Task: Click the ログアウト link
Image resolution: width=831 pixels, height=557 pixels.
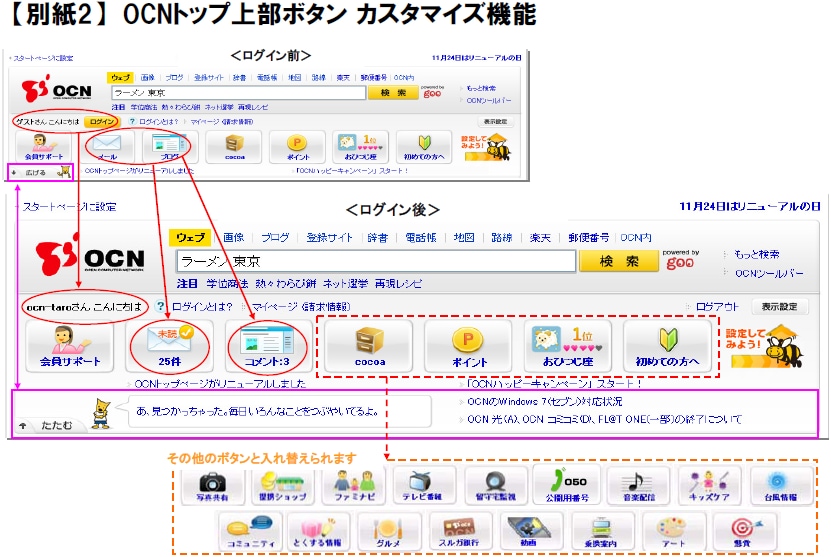Action: coord(716,307)
